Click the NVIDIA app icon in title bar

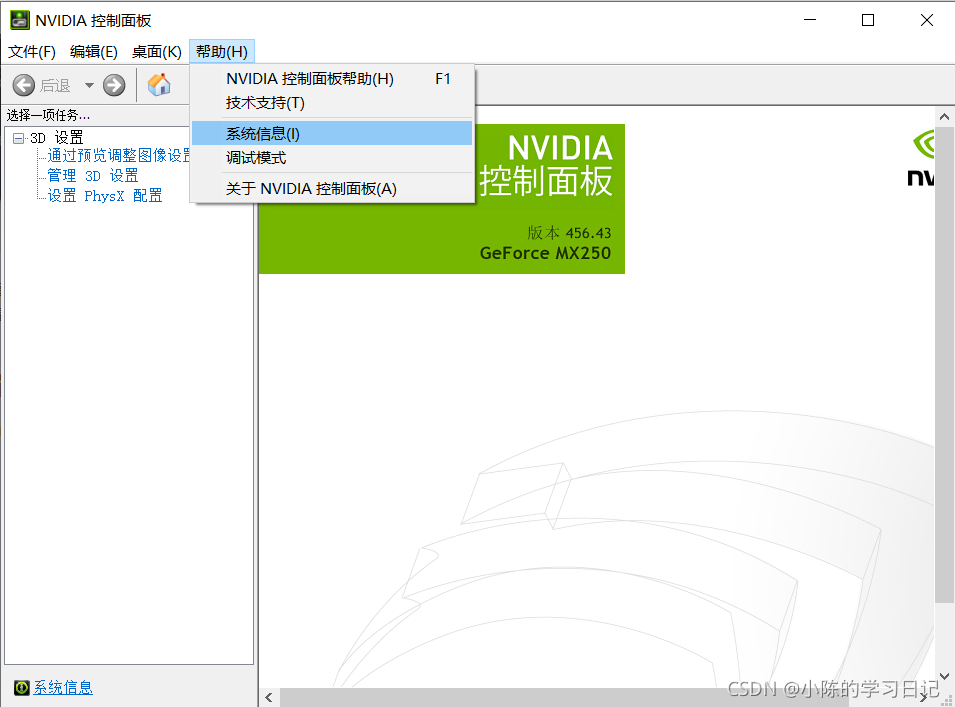click(x=19, y=20)
